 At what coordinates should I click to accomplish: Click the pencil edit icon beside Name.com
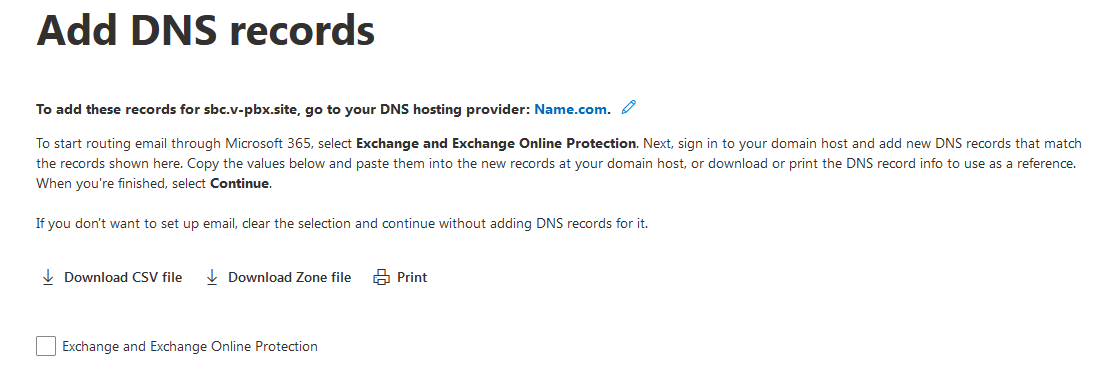[x=629, y=107]
